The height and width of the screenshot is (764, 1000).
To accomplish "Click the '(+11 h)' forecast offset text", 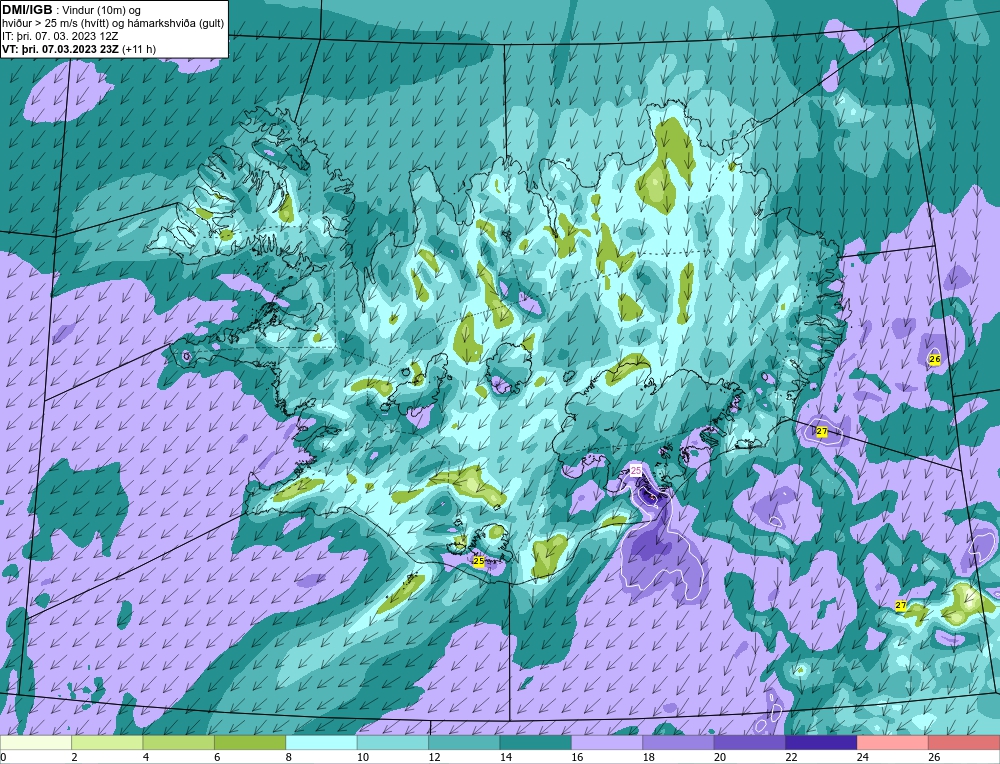I will click(138, 49).
